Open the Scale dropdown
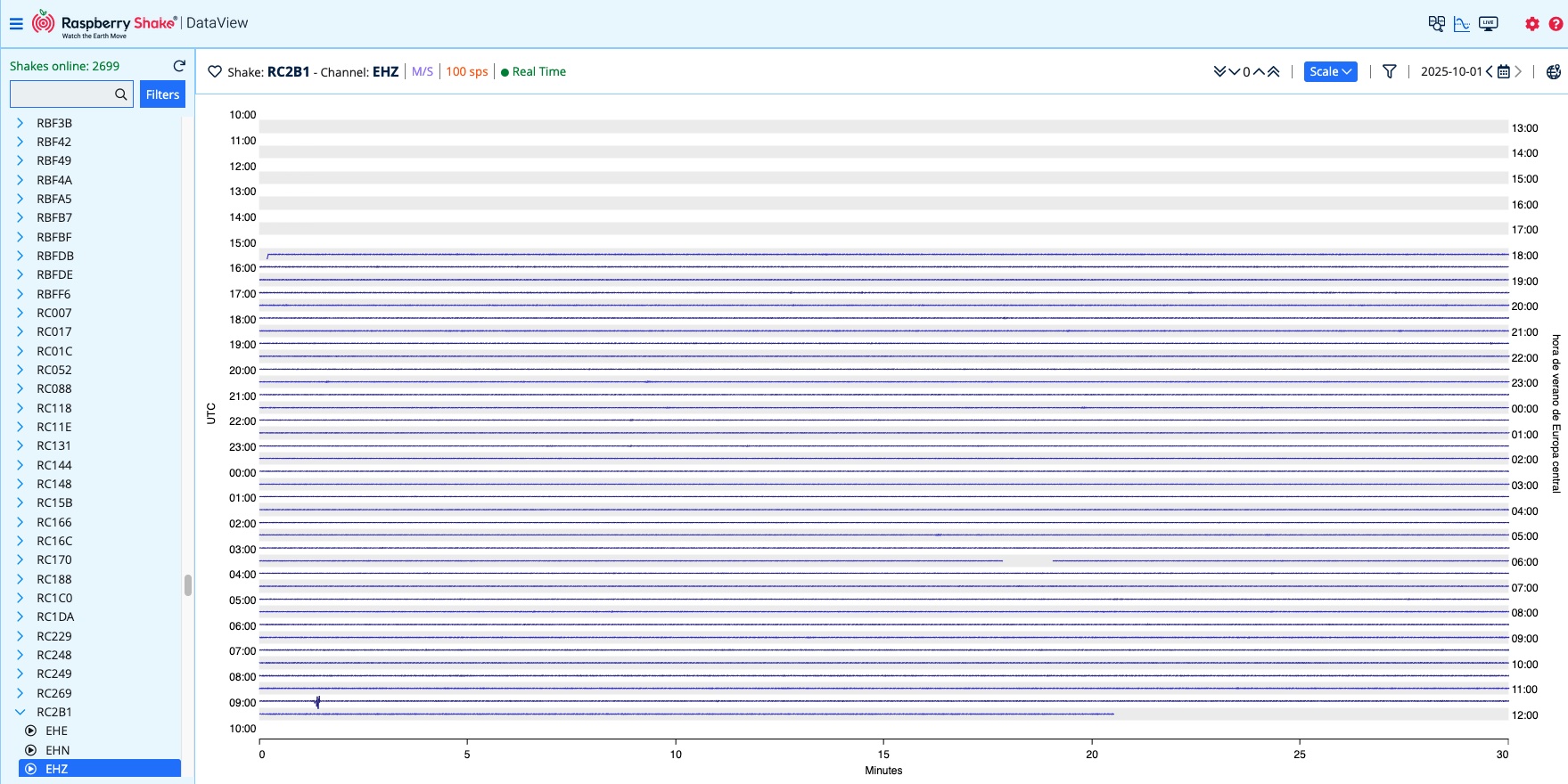Screen dimensions: 1568x784 pos(1330,72)
